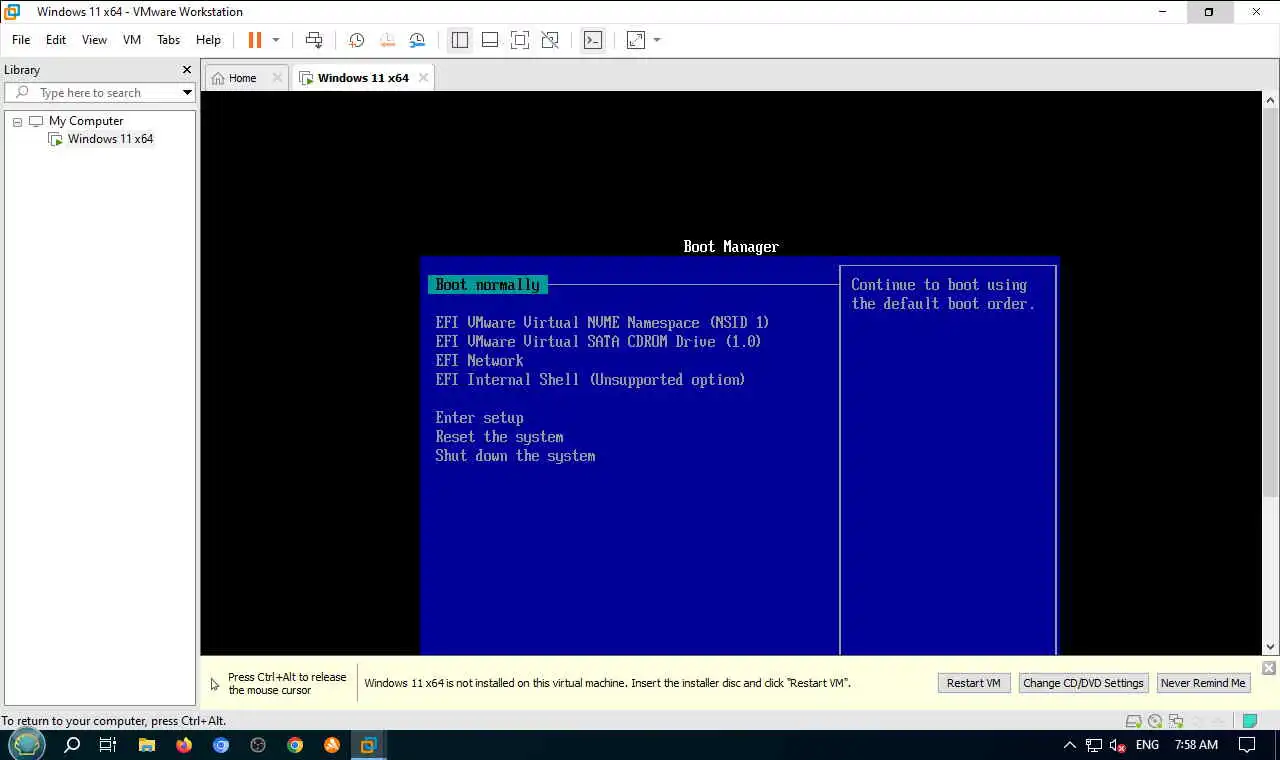This screenshot has width=1280, height=760.
Task: Select Windows 11 x64 in Library tree
Action: tap(110, 139)
